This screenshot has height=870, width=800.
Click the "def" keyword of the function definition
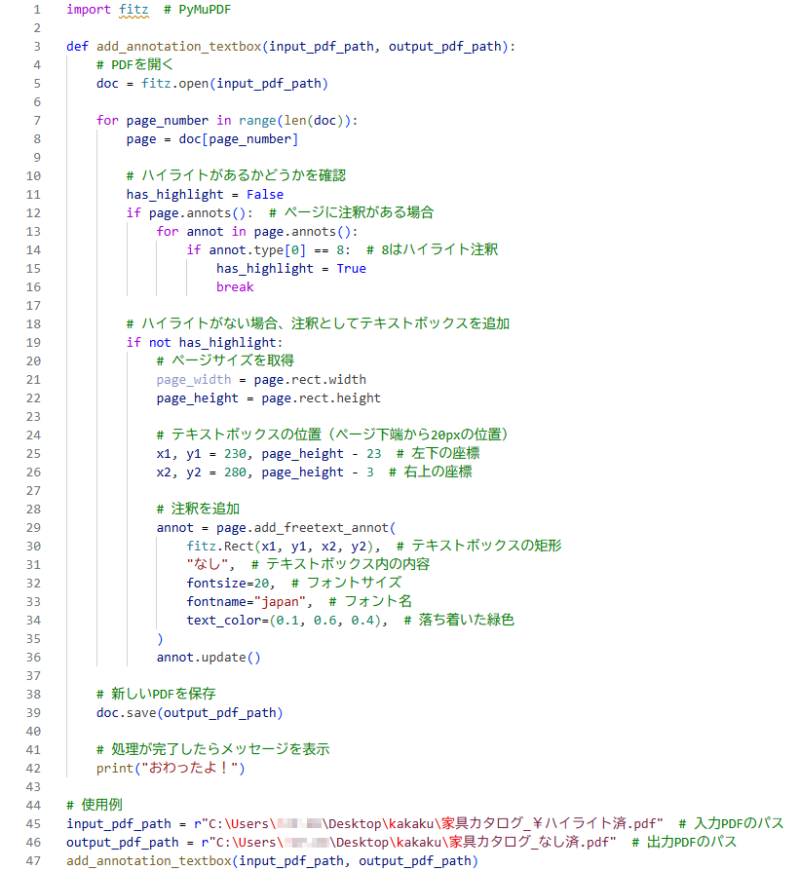click(x=77, y=46)
